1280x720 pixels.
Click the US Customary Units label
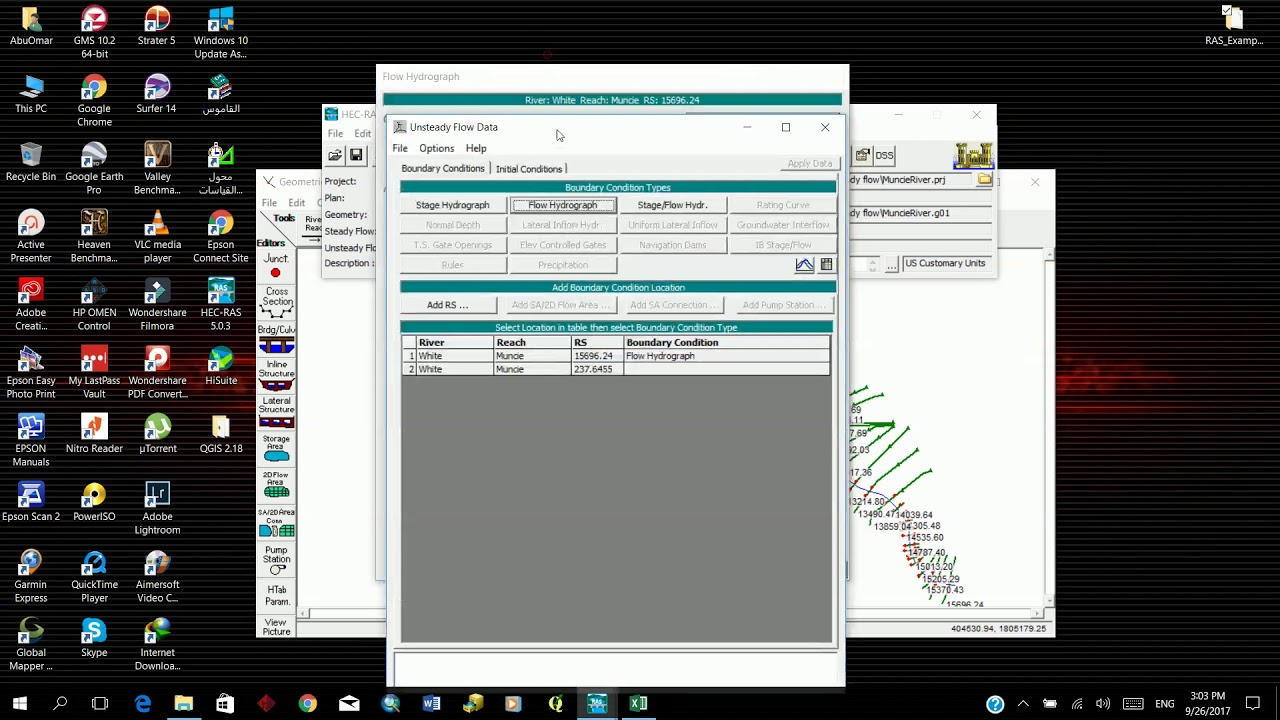[x=945, y=263]
